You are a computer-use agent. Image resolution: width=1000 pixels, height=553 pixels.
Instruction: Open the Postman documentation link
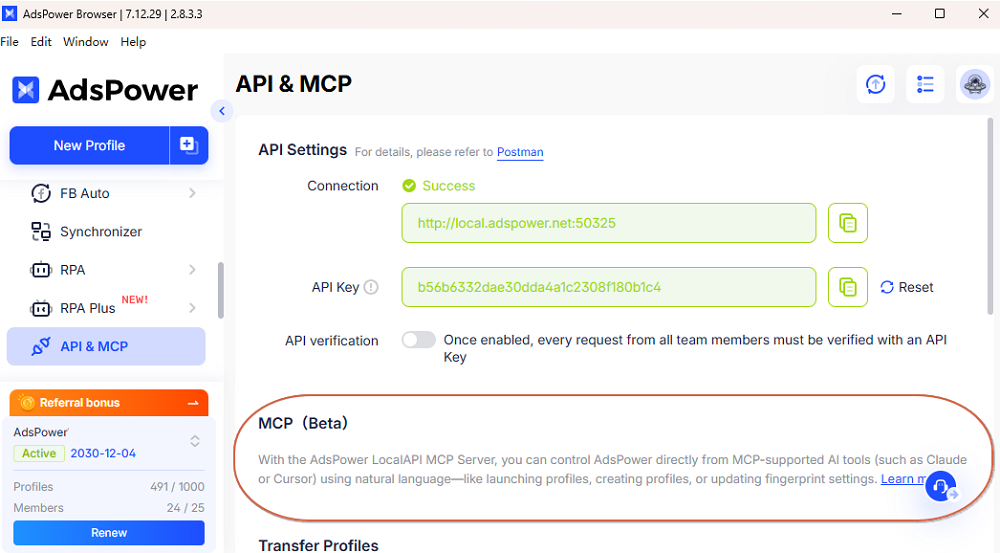[520, 152]
